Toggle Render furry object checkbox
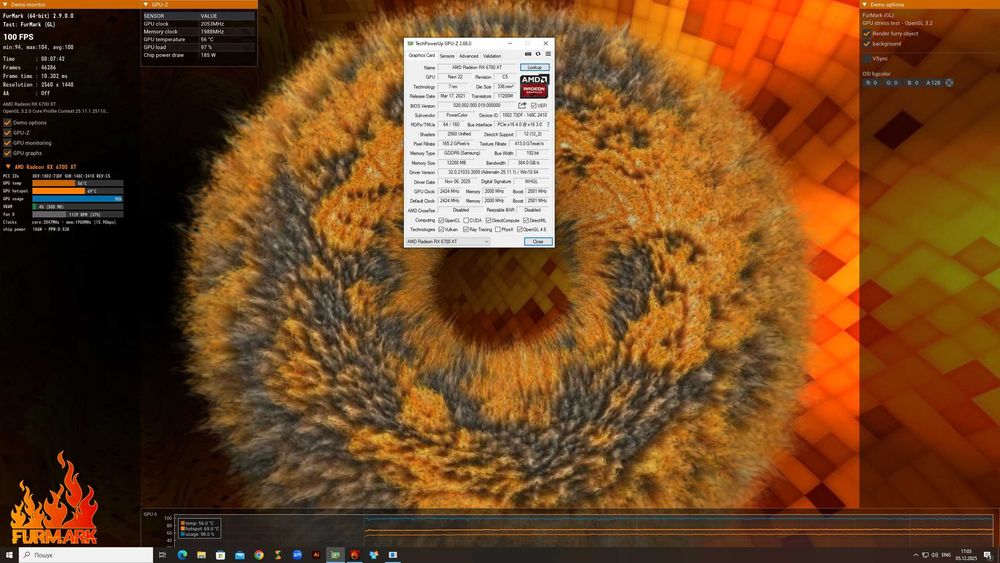 867,33
